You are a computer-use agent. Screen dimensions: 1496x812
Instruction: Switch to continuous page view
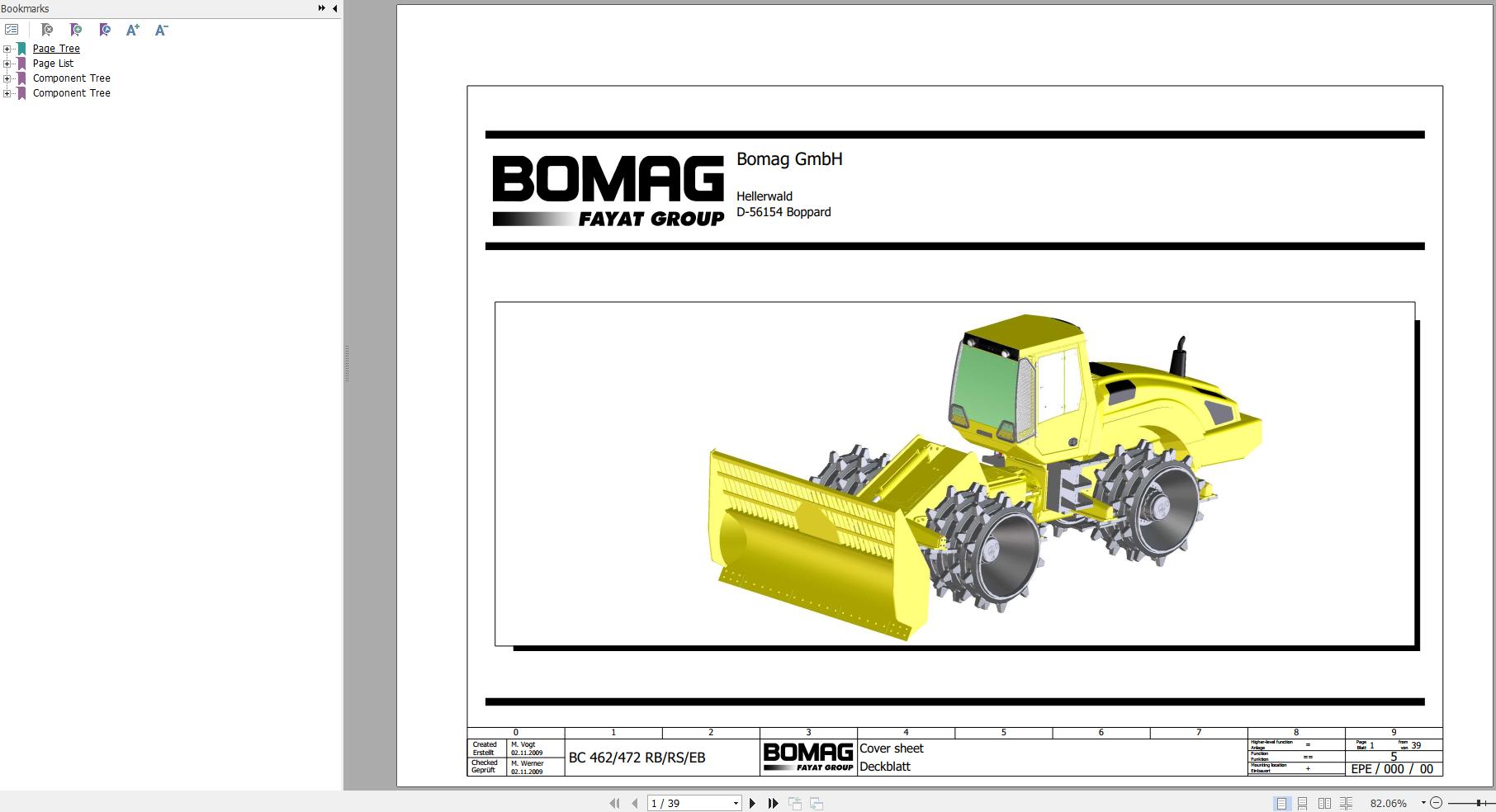(1302, 803)
